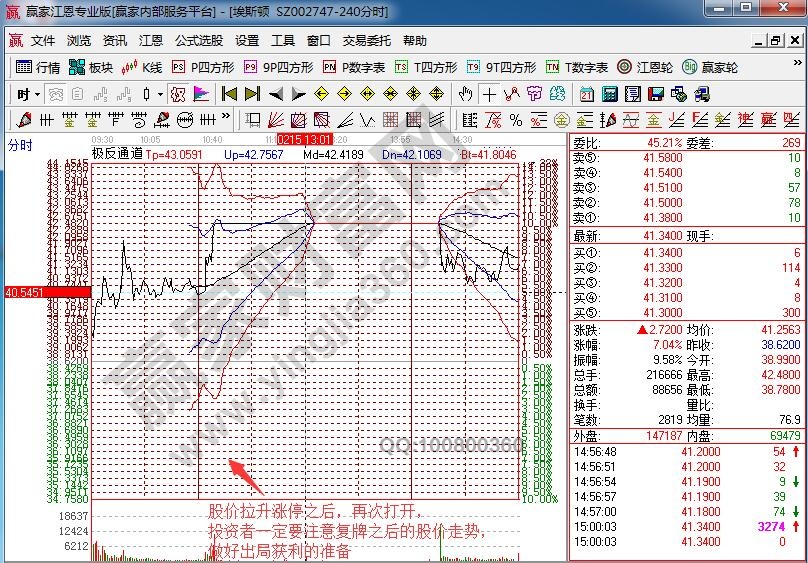Toggle the percent (%) scale button

(x=516, y=120)
